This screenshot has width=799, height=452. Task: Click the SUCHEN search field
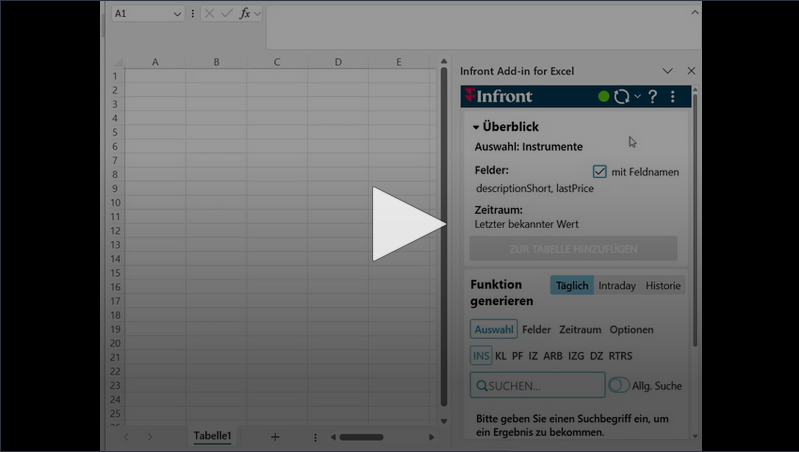click(538, 385)
